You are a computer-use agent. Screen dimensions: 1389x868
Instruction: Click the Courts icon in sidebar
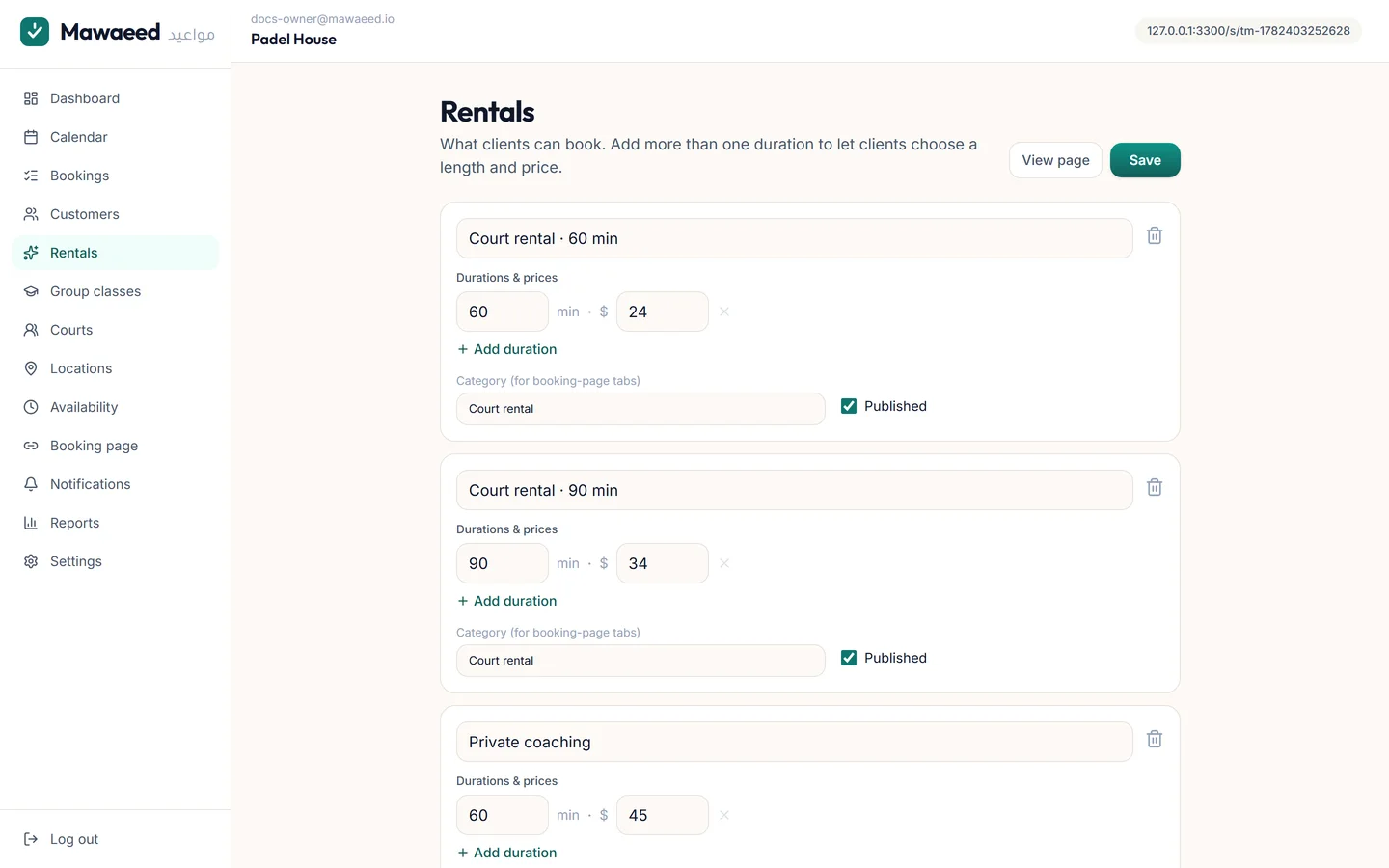point(31,330)
